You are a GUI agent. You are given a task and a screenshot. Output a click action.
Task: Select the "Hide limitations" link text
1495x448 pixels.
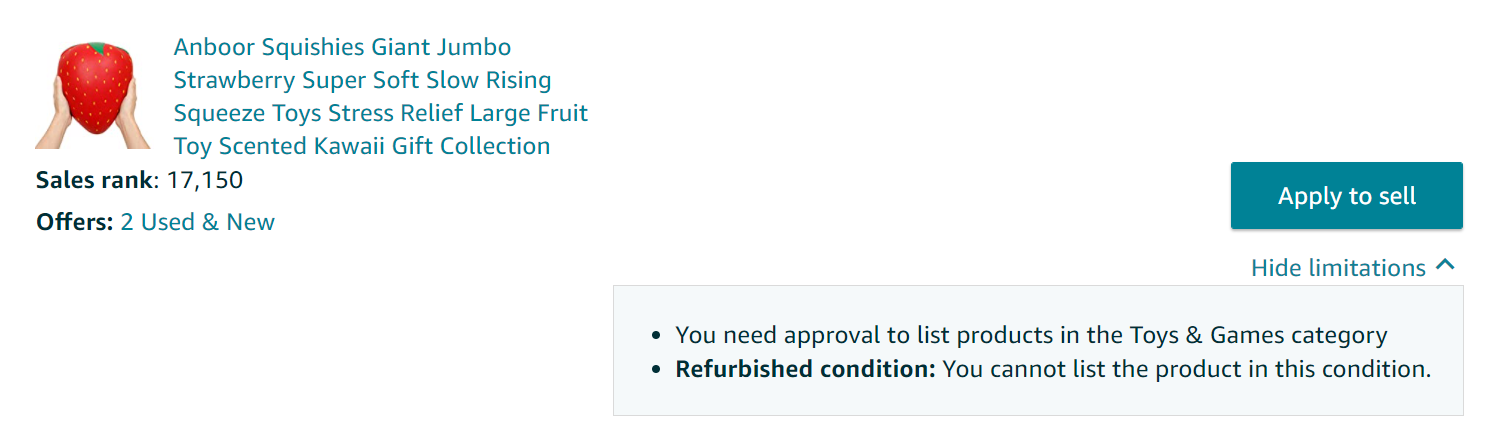1338,268
